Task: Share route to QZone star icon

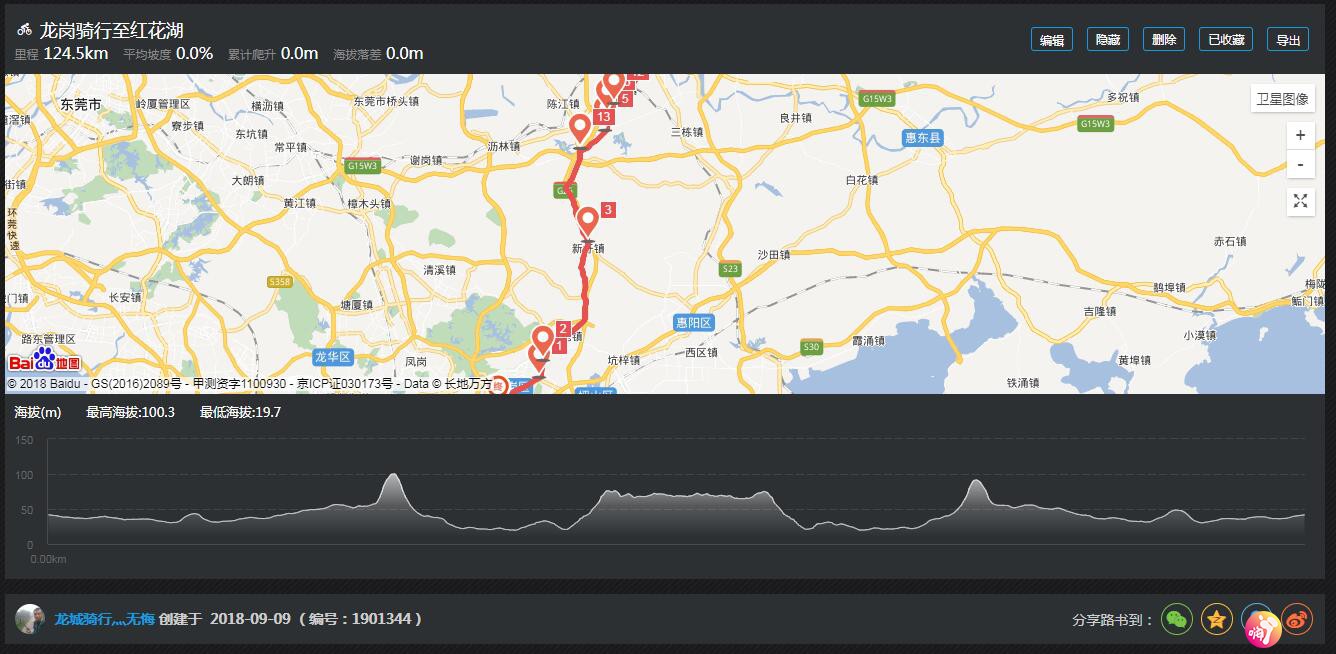Action: (x=1217, y=620)
